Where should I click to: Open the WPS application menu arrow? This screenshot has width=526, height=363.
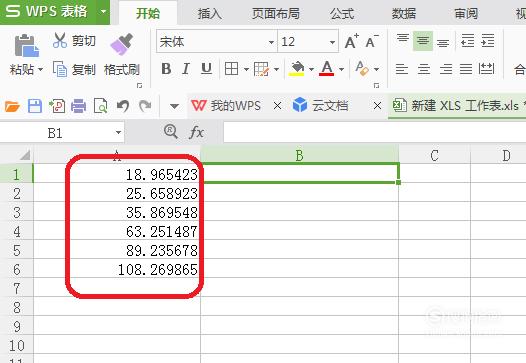103,12
